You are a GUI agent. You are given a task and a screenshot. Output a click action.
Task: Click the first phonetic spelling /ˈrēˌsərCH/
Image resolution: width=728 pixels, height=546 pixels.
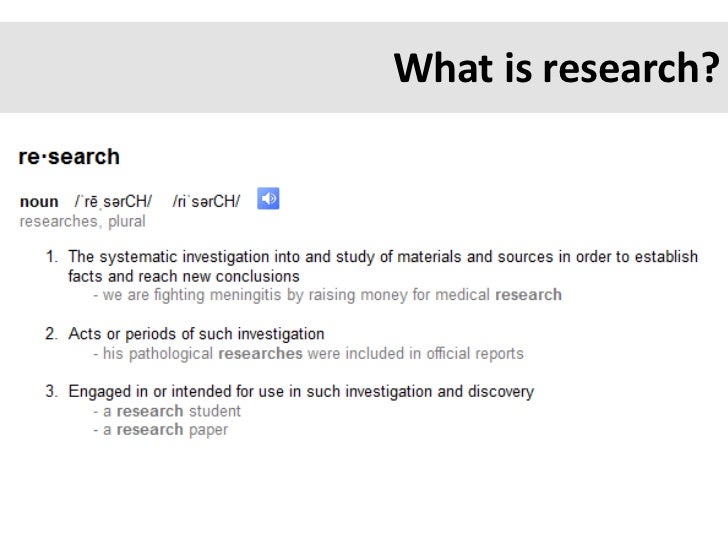113,202
